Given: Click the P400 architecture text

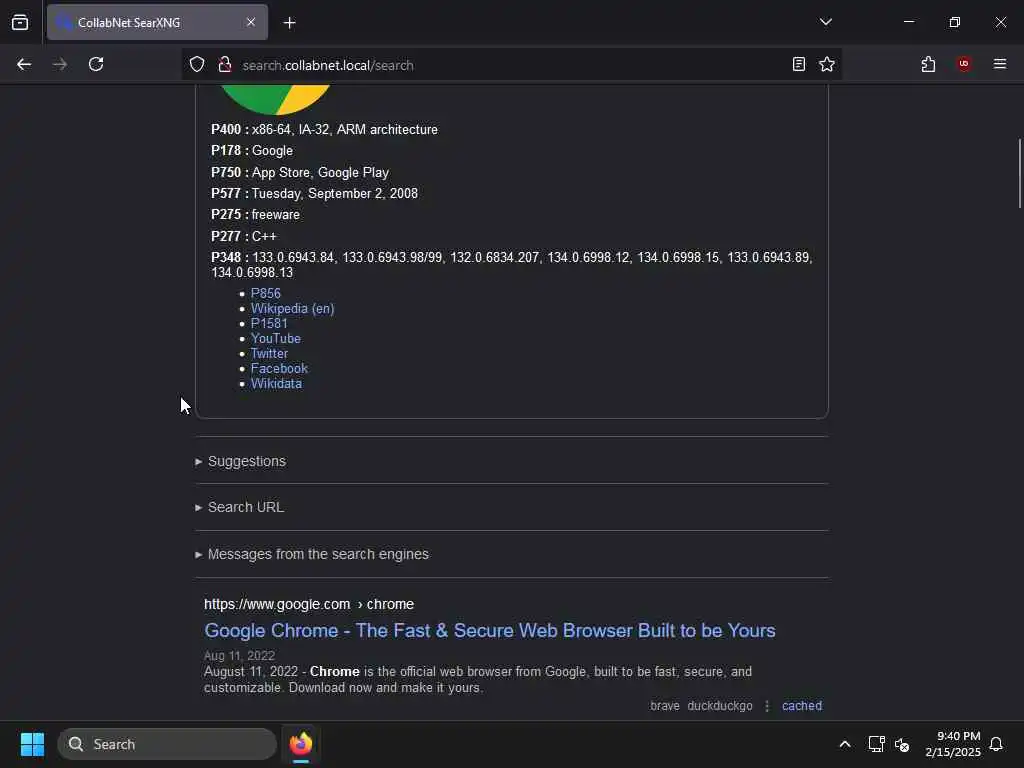Looking at the screenshot, I should [x=324, y=129].
